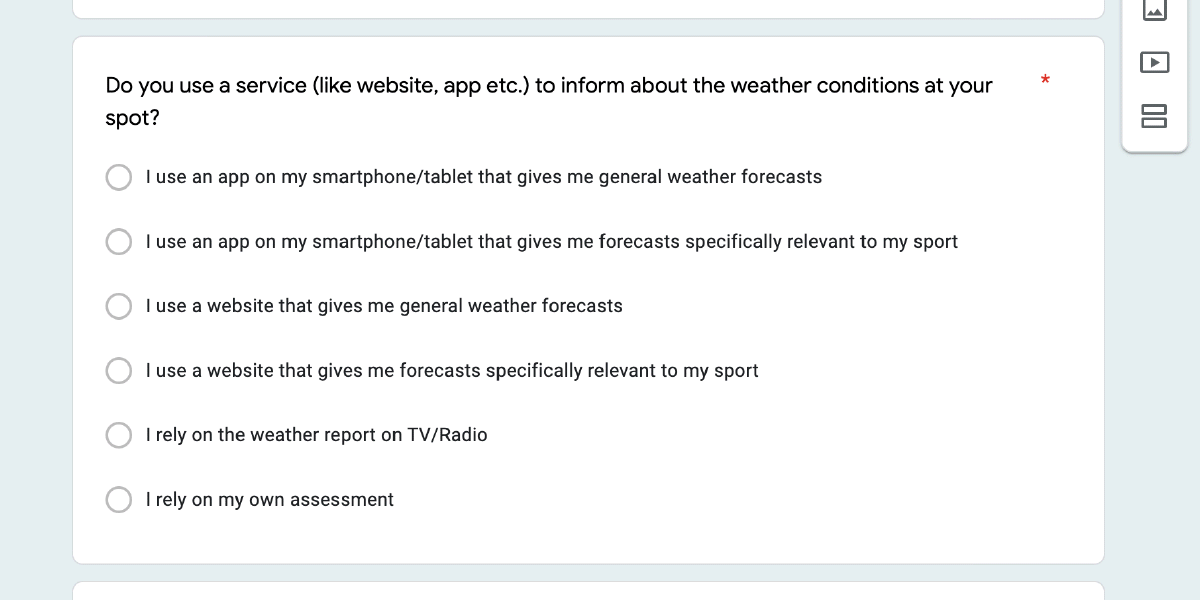This screenshot has width=1200, height=600.
Task: Click the general weather website option label text
Action: point(384,306)
